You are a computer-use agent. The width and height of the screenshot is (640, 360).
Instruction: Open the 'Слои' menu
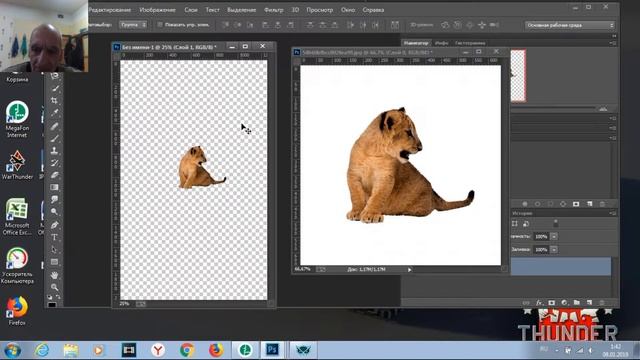(191, 10)
